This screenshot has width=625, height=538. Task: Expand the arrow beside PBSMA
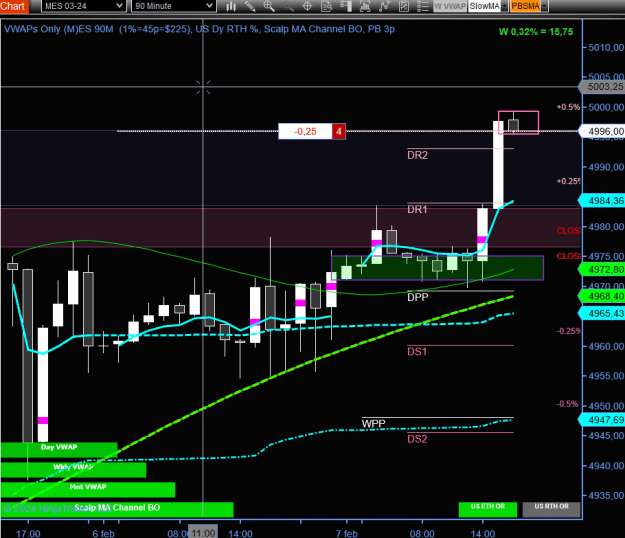pyautogui.click(x=544, y=6)
